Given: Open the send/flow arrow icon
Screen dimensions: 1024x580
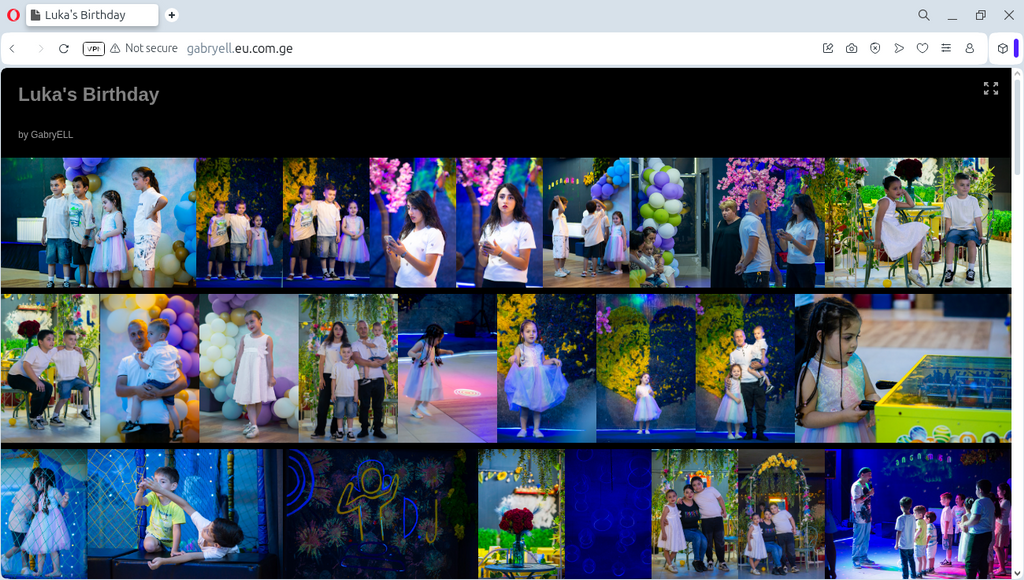Looking at the screenshot, I should coord(899,48).
